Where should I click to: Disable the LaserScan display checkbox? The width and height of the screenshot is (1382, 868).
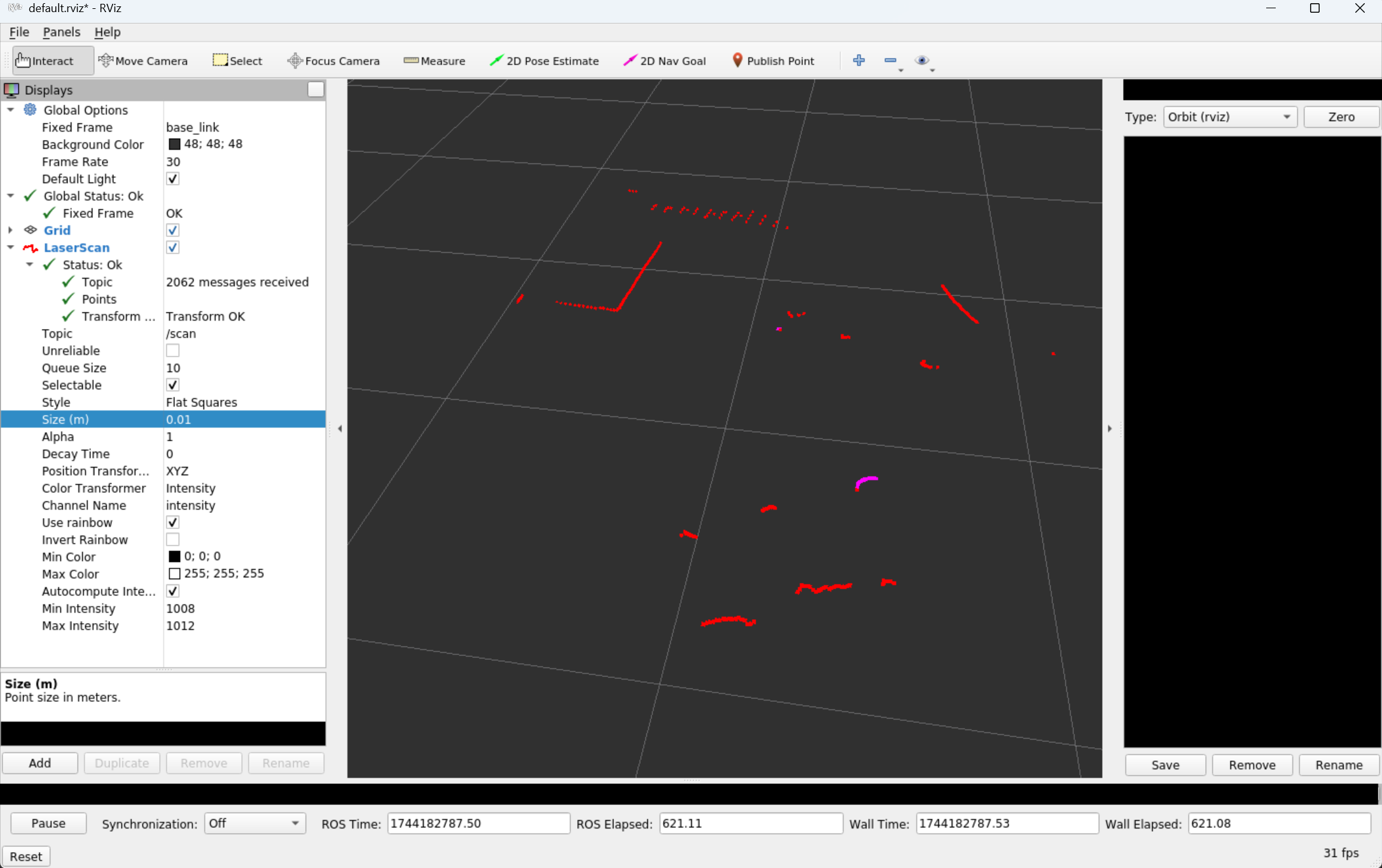pyautogui.click(x=172, y=248)
